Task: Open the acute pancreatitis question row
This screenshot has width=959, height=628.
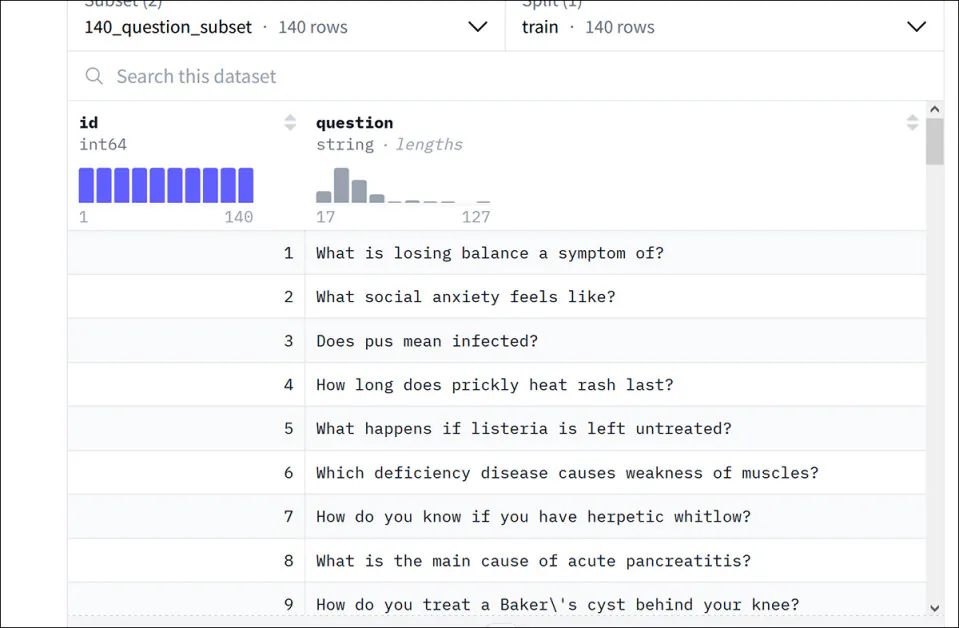Action: coord(533,561)
